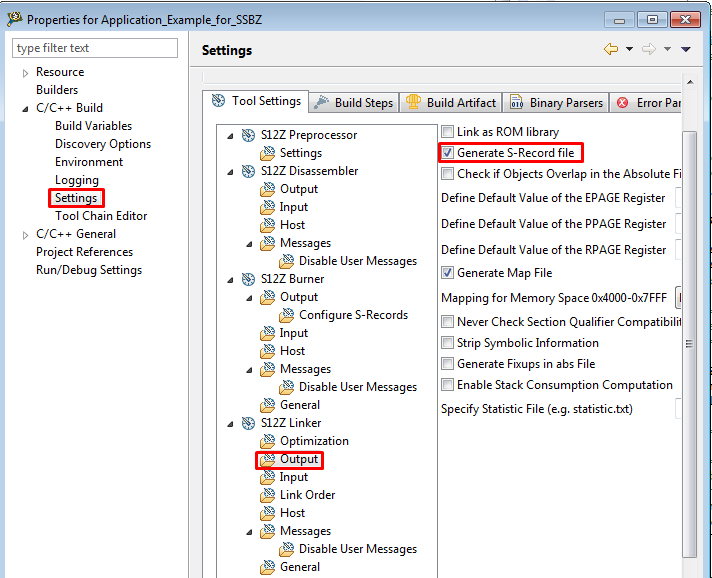Expand the C/C++ General node
Image resolution: width=712 pixels, height=578 pixels.
click(x=25, y=235)
